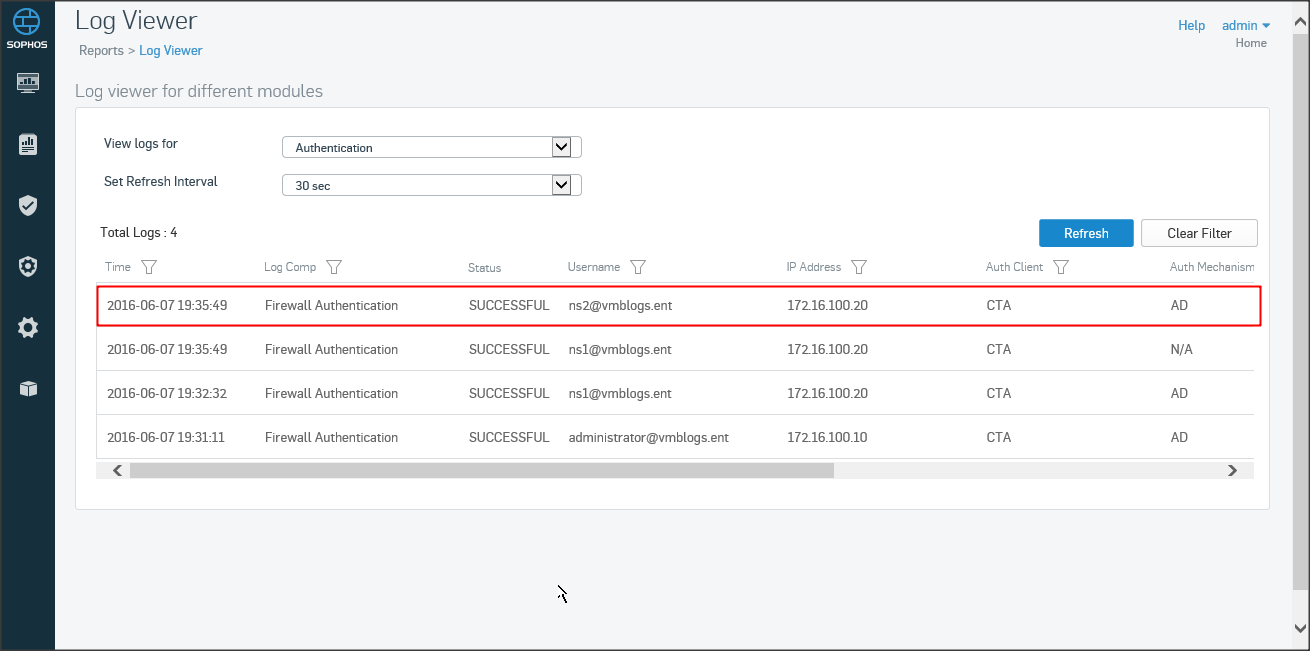Open the Help link
Screen dimensions: 1310x651
coord(1191,25)
